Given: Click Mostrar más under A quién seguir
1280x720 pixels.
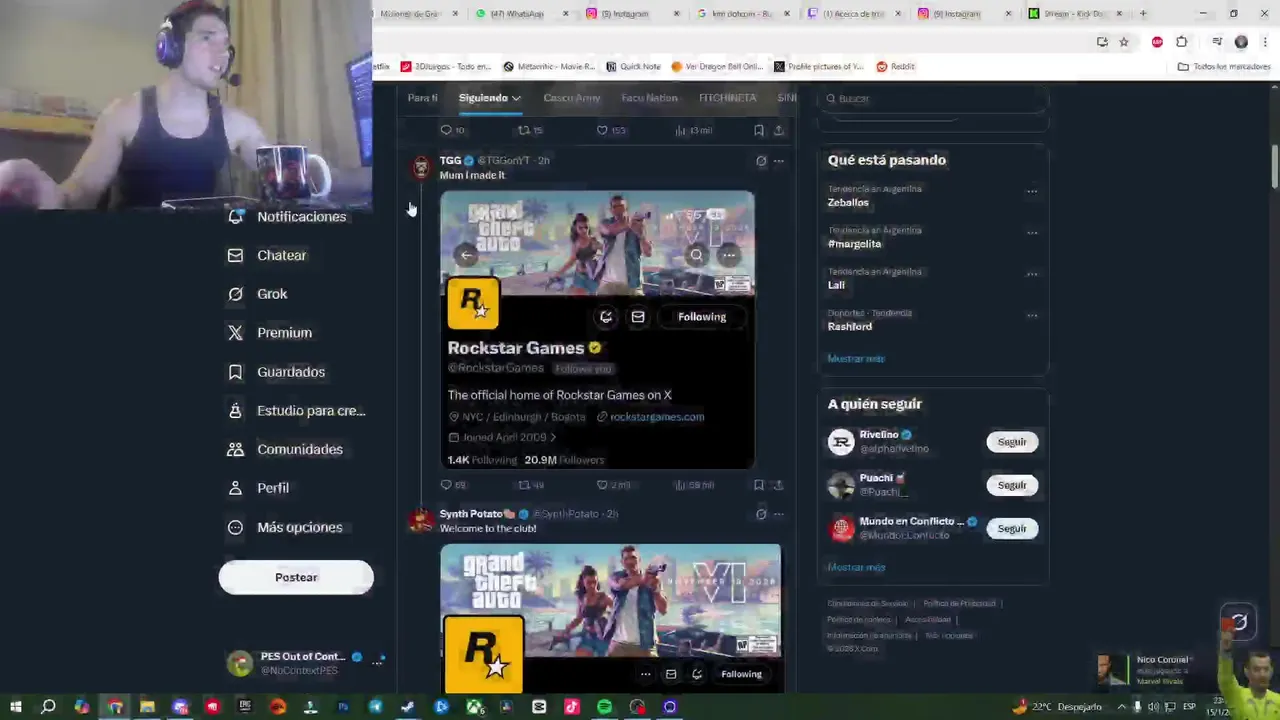Looking at the screenshot, I should pyautogui.click(x=856, y=567).
